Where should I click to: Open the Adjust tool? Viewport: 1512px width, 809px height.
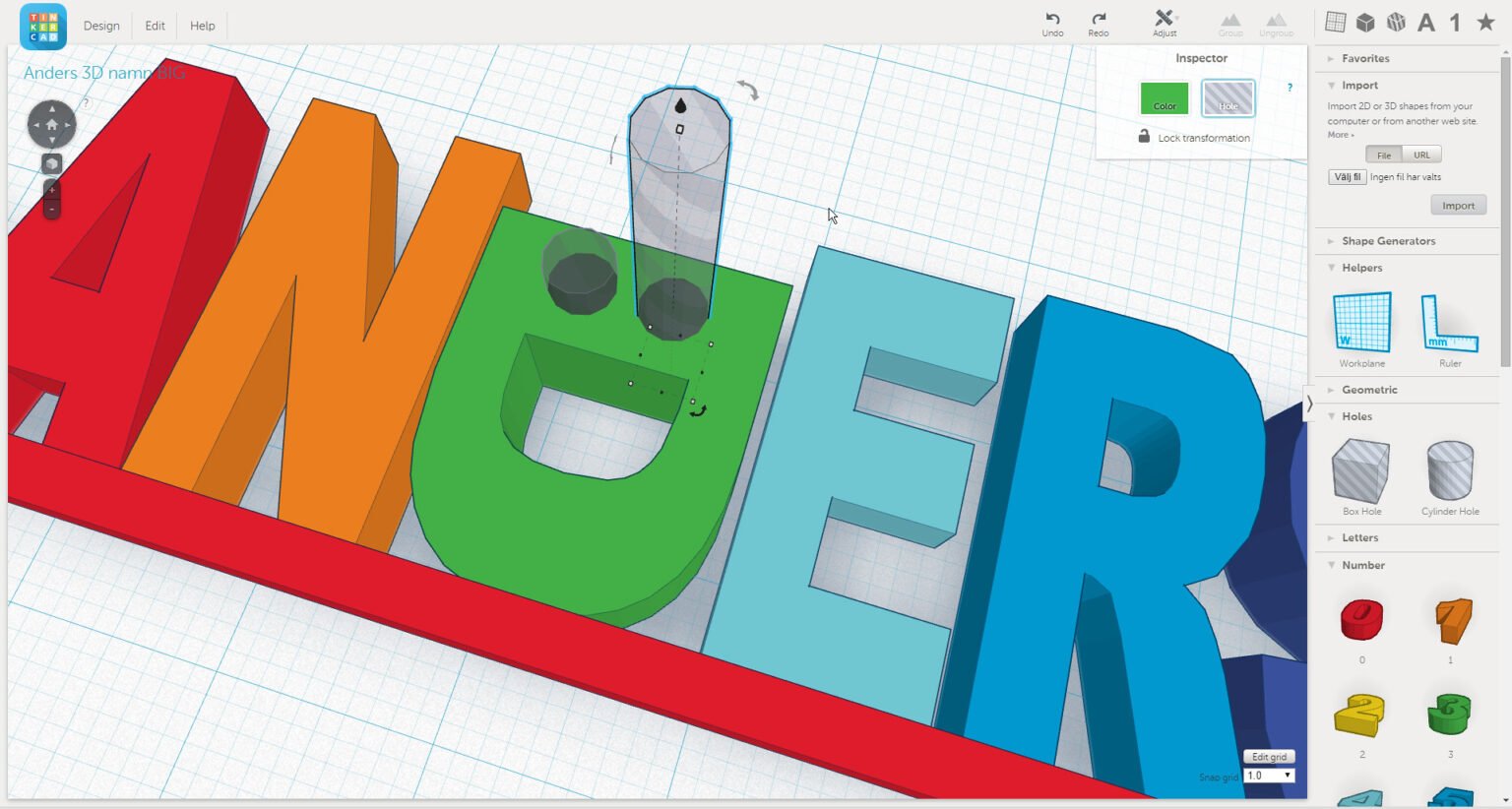pos(1164,20)
